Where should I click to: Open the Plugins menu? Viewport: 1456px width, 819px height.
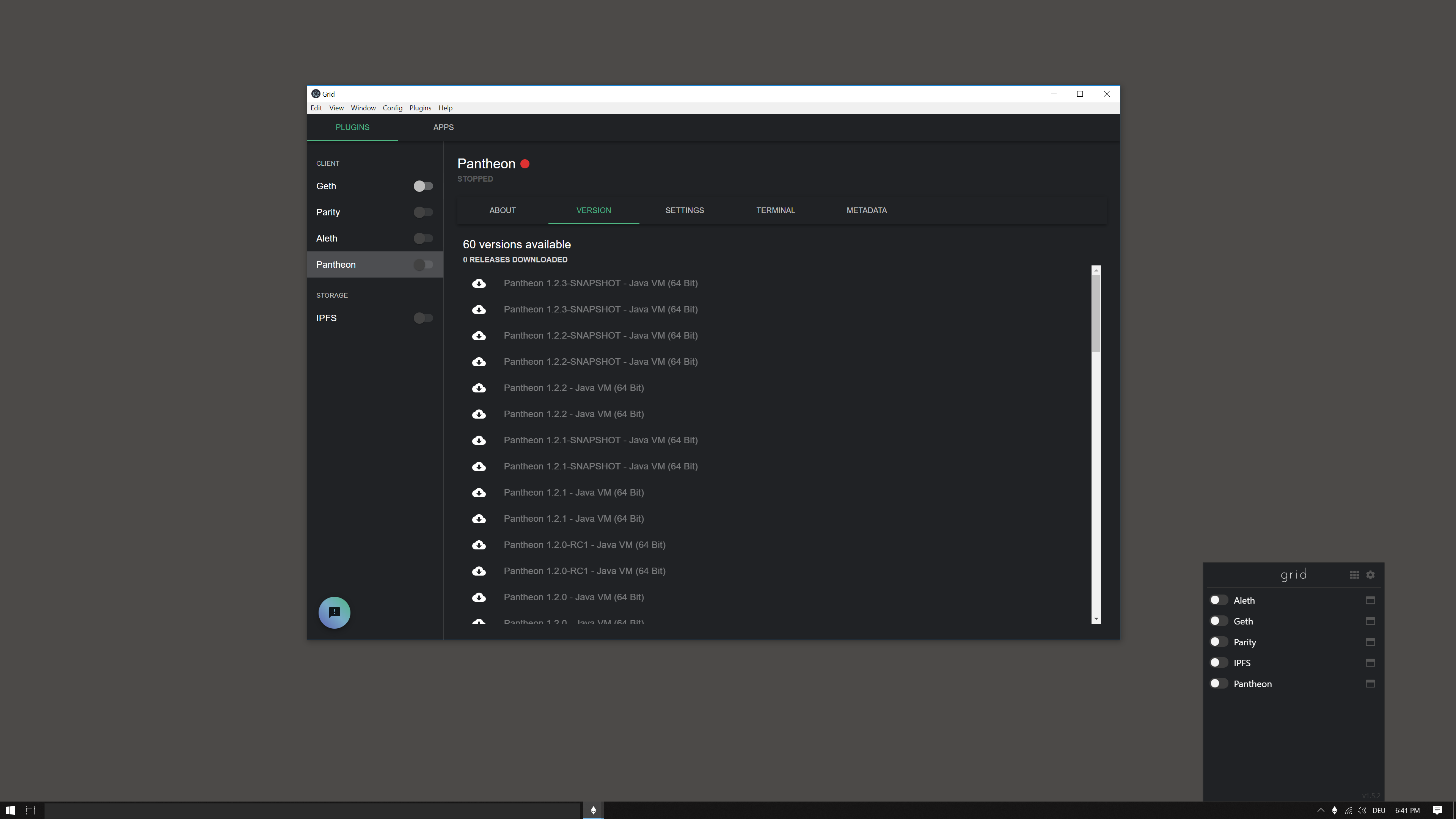[420, 108]
